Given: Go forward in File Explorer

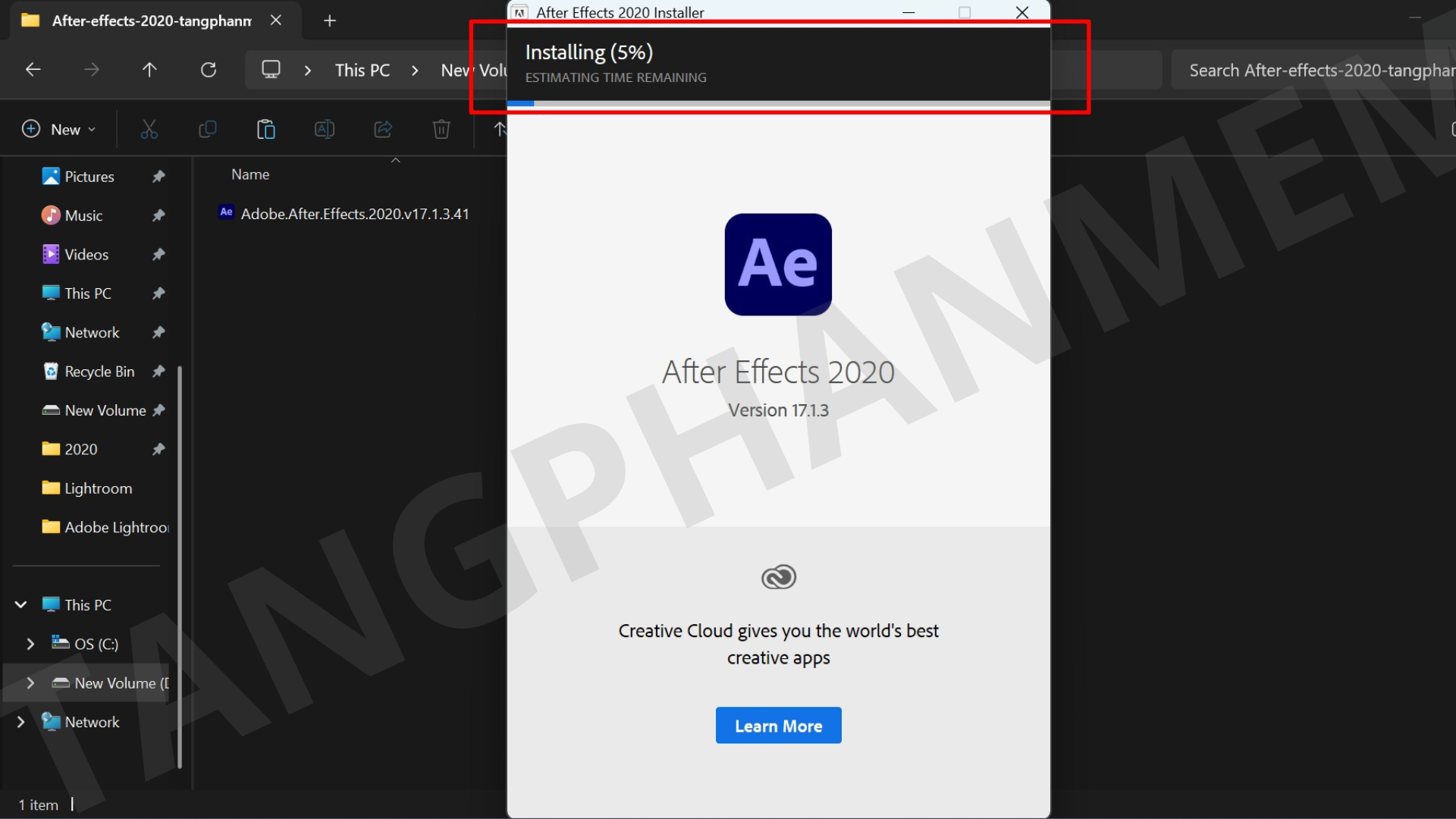Looking at the screenshot, I should 91,70.
